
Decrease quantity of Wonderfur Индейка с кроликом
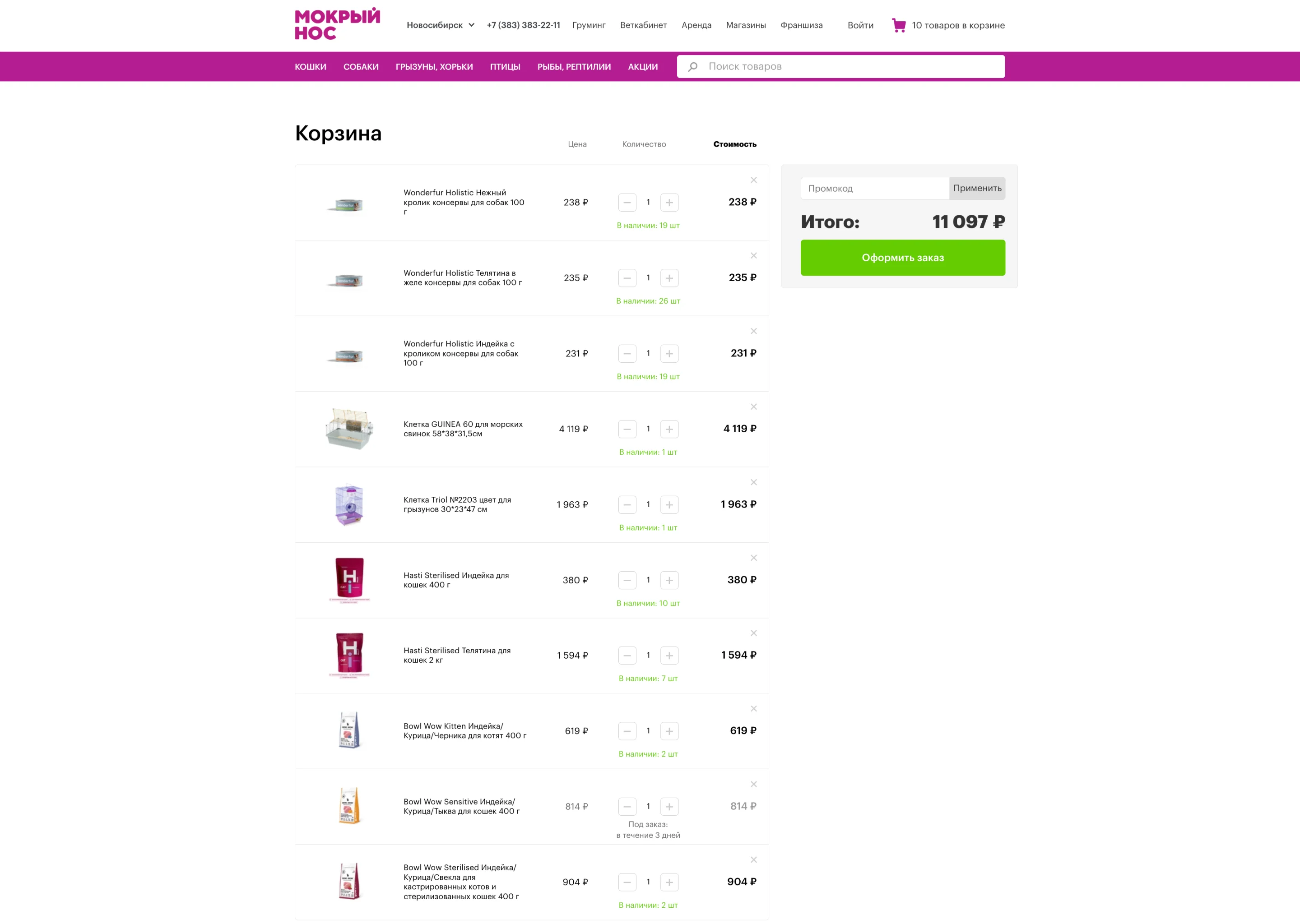click(627, 354)
